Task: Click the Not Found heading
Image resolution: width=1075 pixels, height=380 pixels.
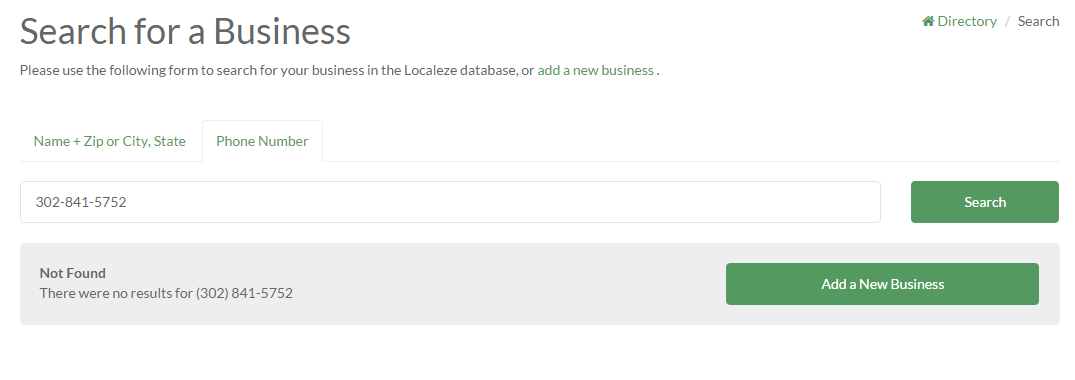Action: 73,273
